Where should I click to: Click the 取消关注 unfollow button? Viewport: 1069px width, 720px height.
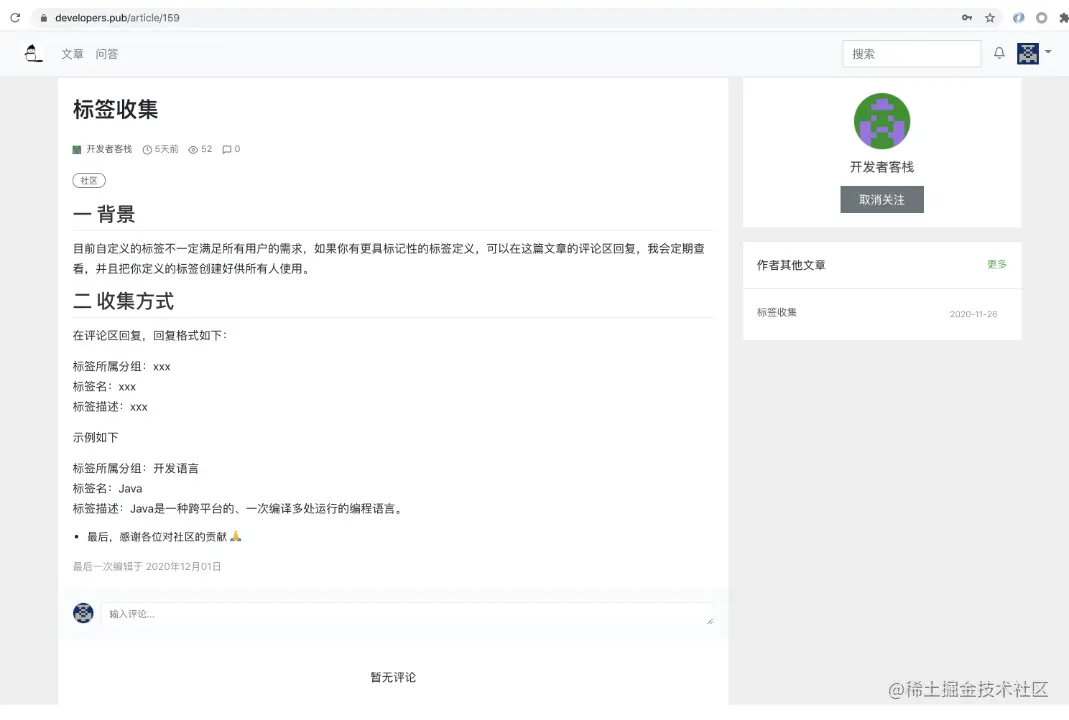[881, 199]
